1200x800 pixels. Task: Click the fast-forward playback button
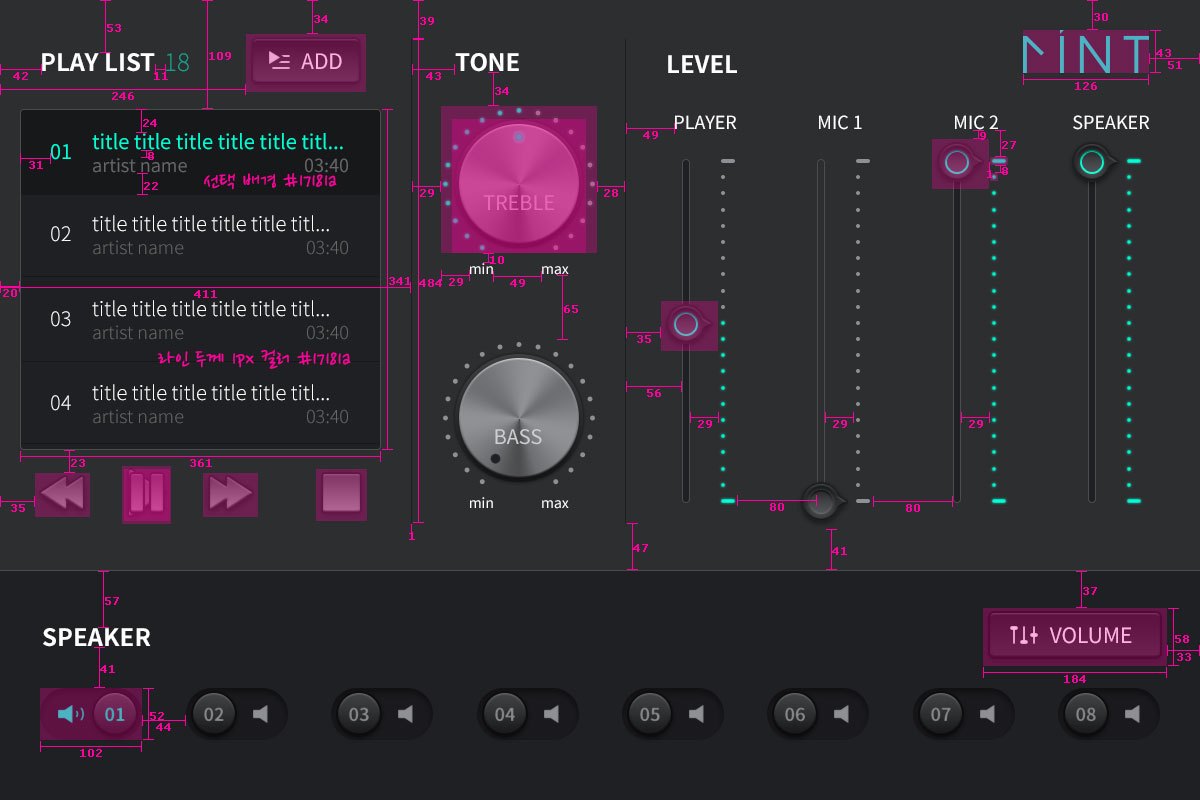(x=230, y=495)
